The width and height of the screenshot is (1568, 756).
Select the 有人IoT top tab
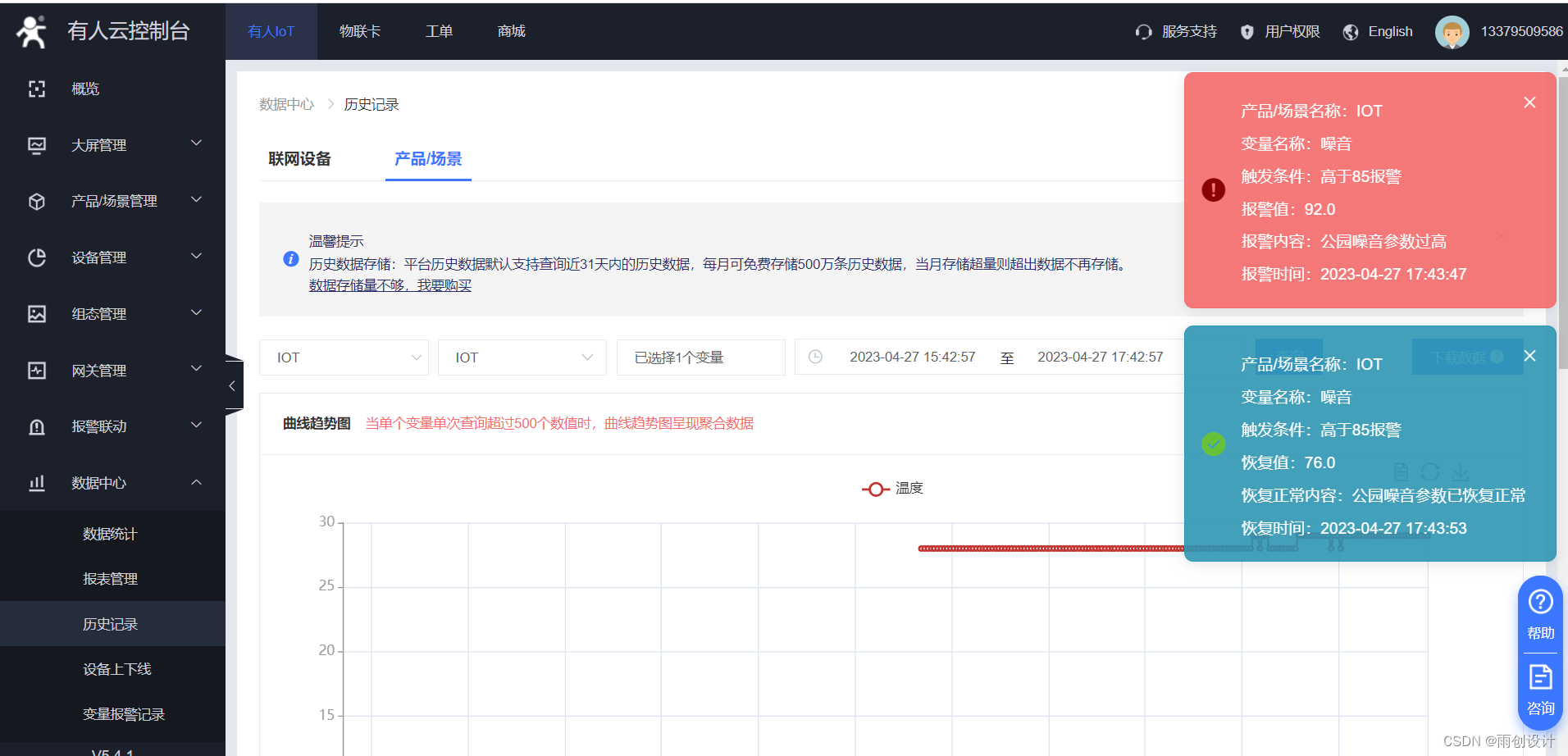tap(271, 31)
